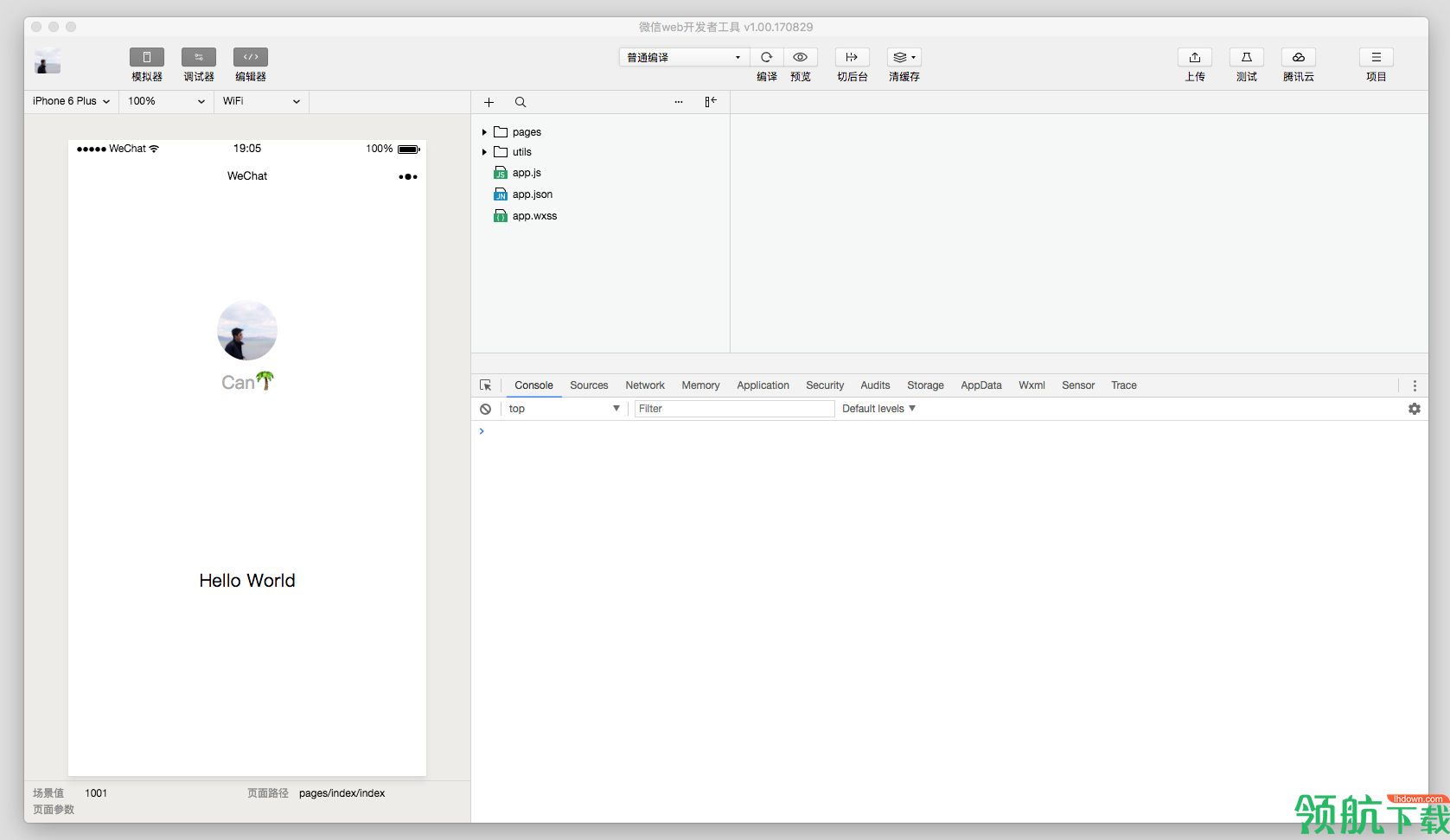Click the simulator's three-dot capsule menu
Image resolution: width=1450 pixels, height=840 pixels.
pyautogui.click(x=408, y=177)
